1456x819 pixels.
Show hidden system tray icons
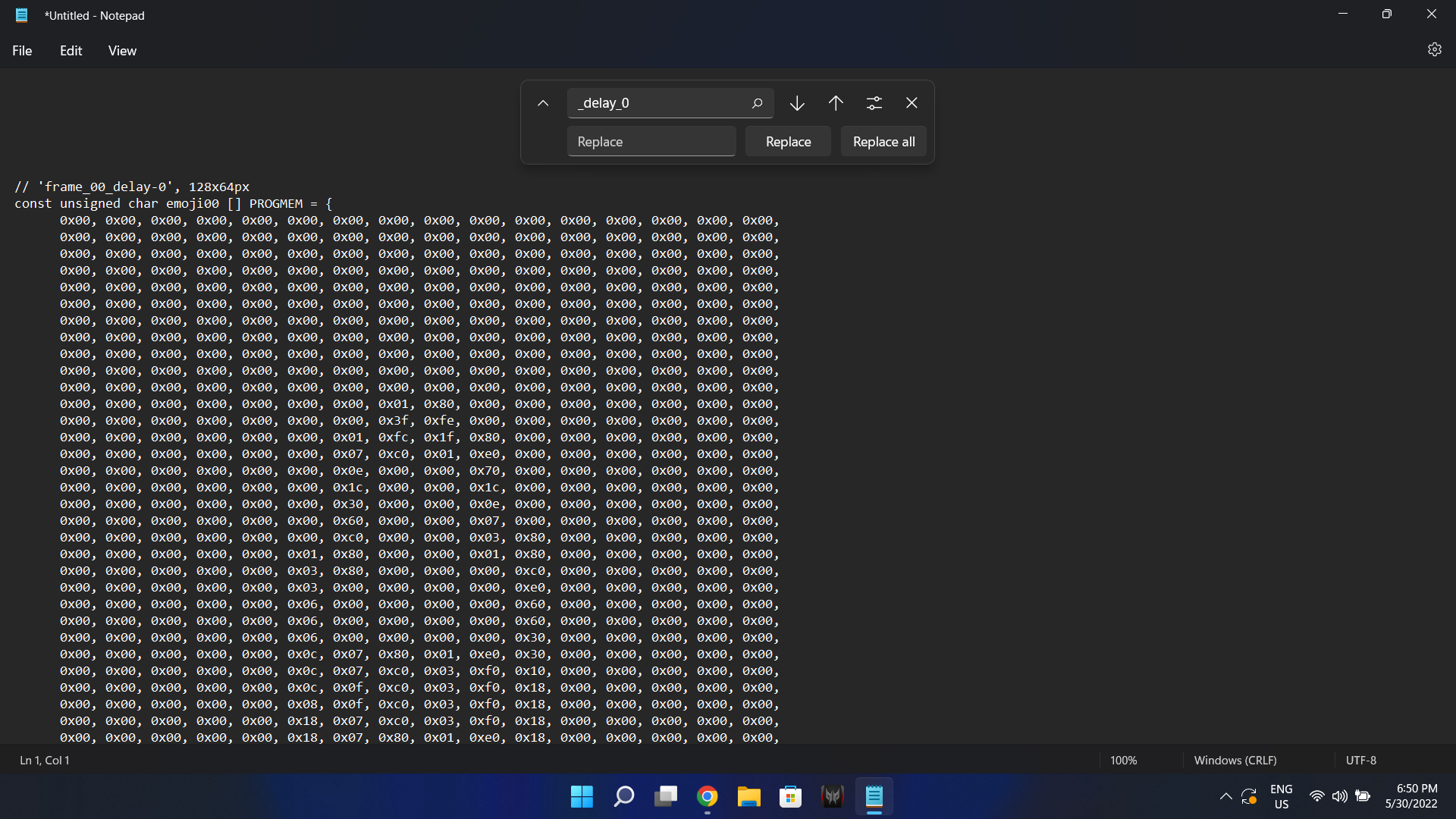point(1225,796)
